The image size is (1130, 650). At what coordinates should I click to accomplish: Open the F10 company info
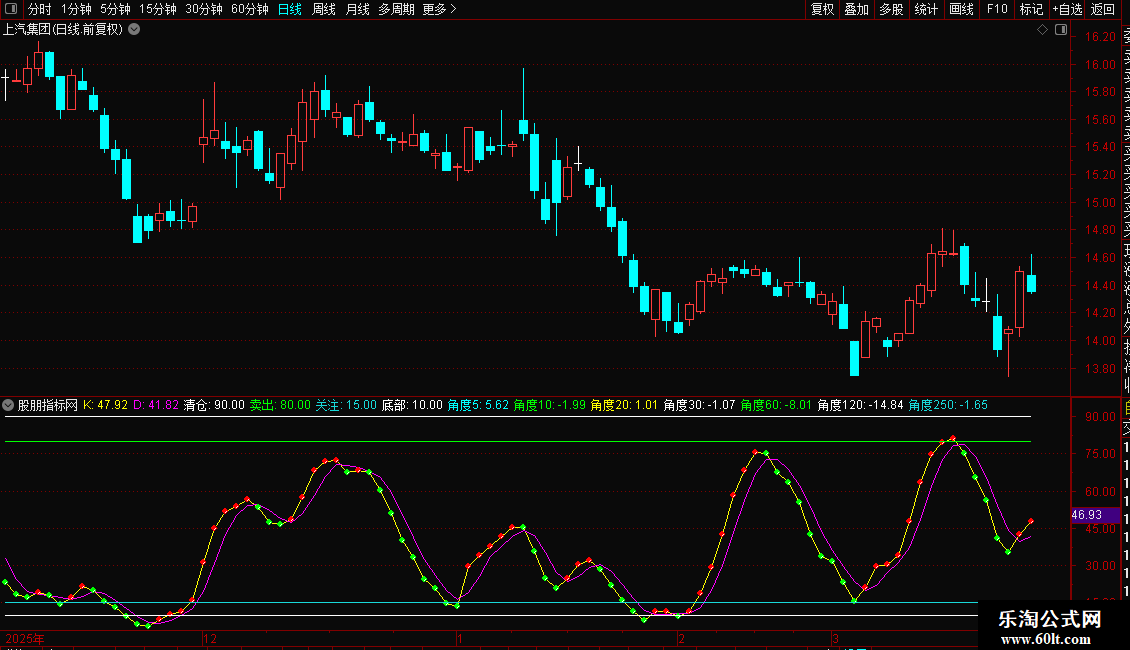pos(997,9)
